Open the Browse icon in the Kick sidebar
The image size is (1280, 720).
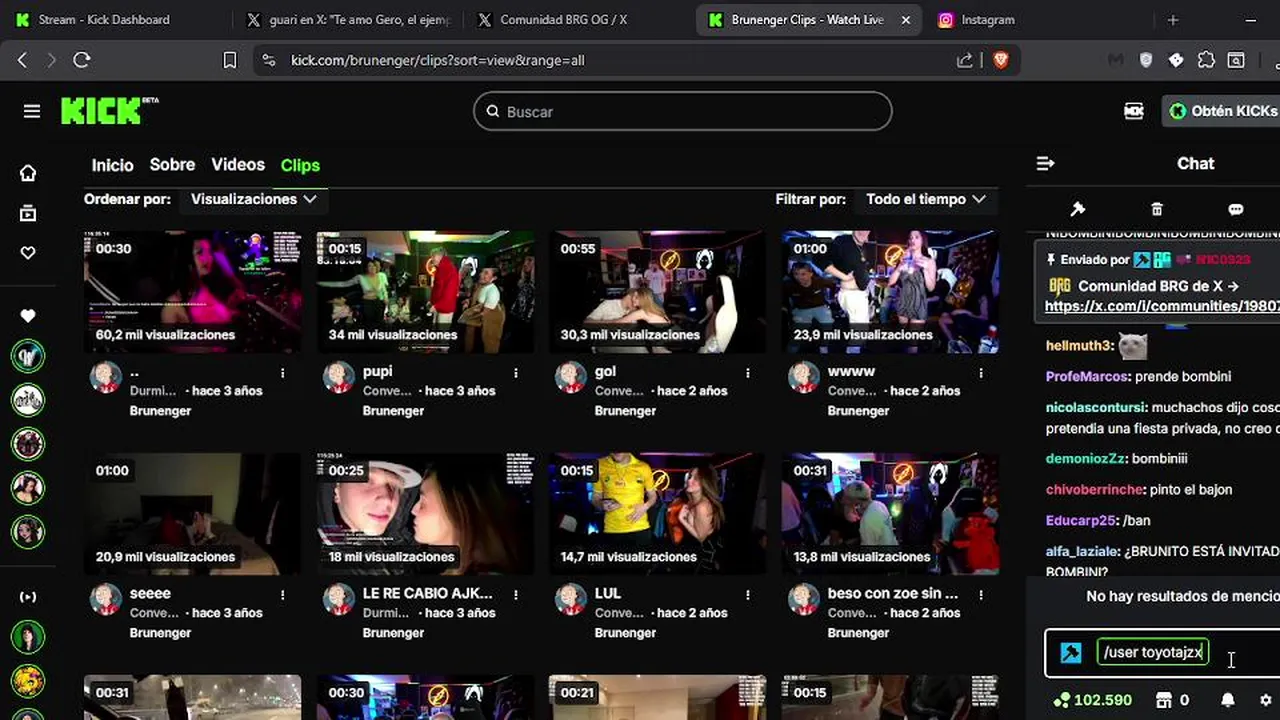(28, 213)
